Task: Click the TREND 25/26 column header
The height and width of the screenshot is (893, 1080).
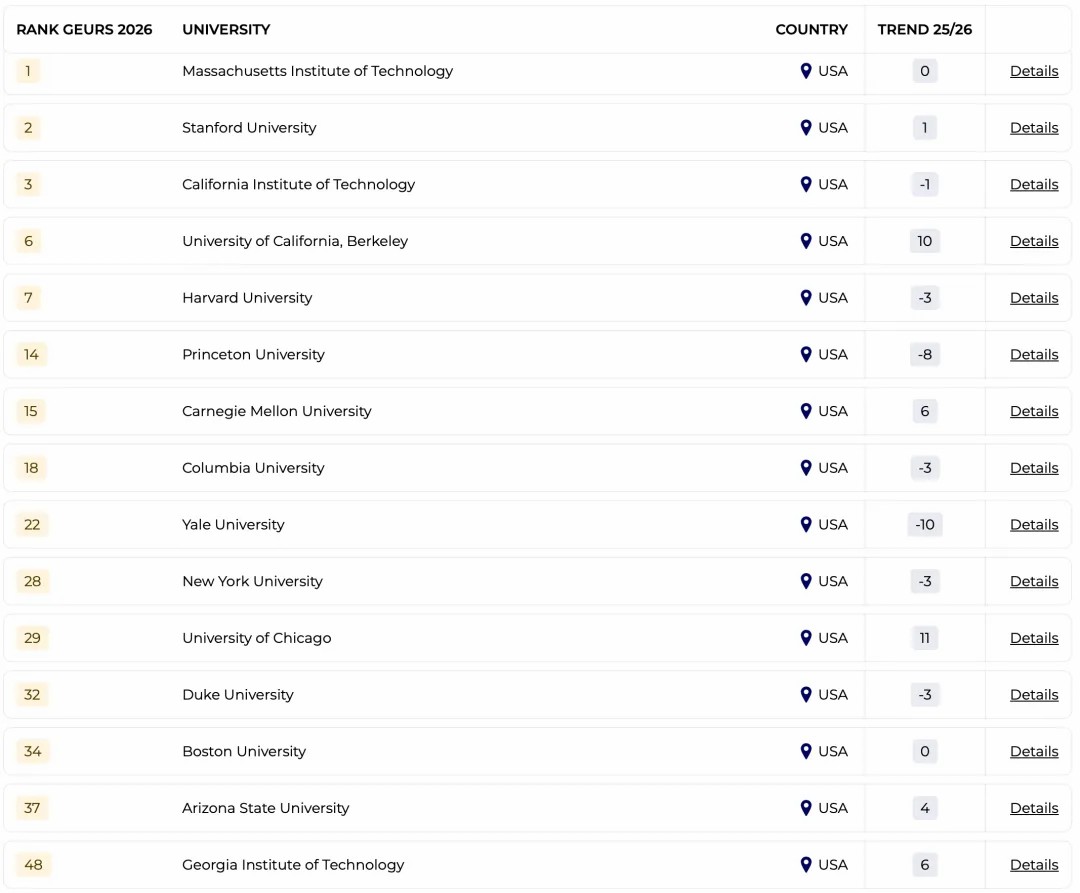Action: coord(925,30)
